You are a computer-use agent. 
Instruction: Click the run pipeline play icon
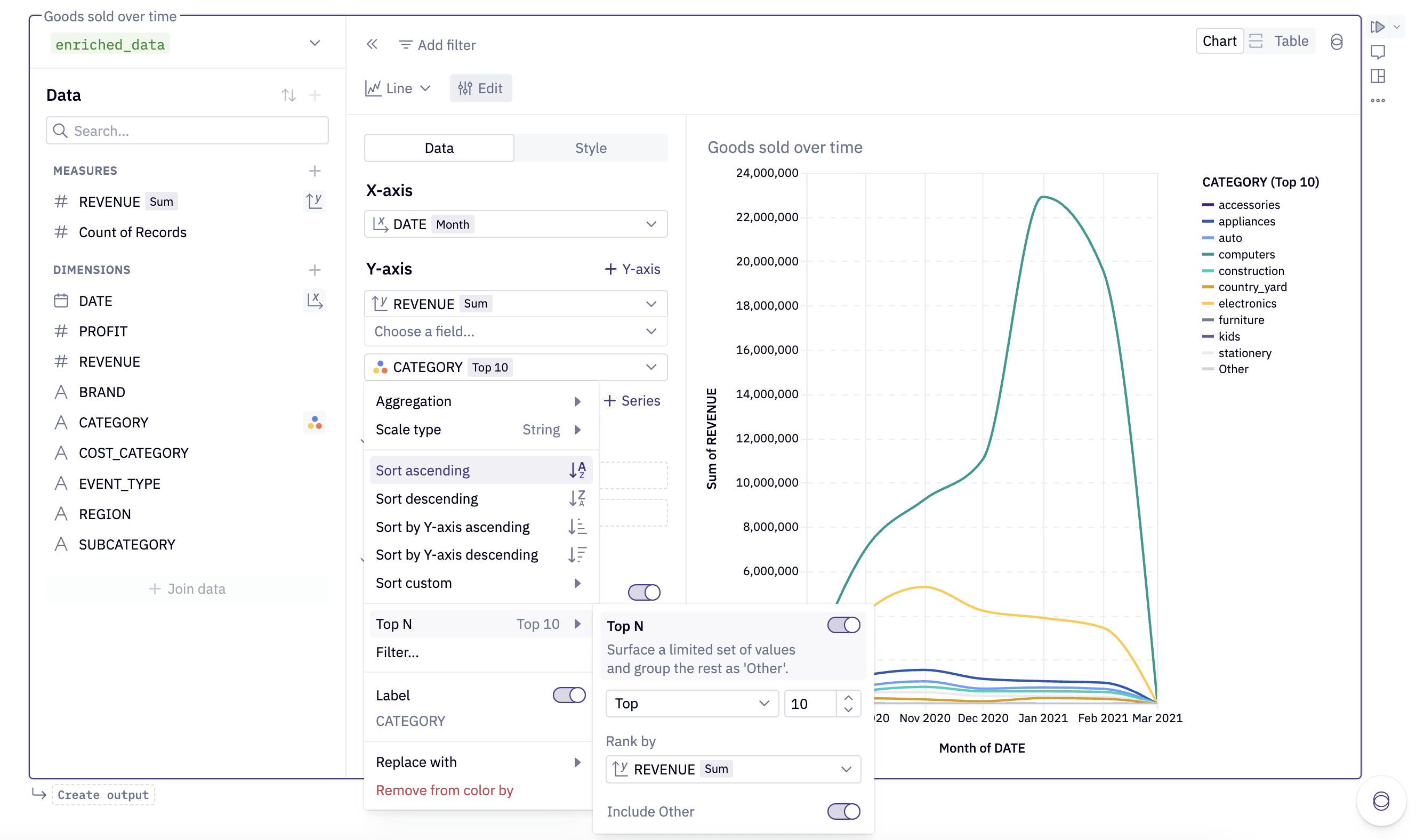1379,27
